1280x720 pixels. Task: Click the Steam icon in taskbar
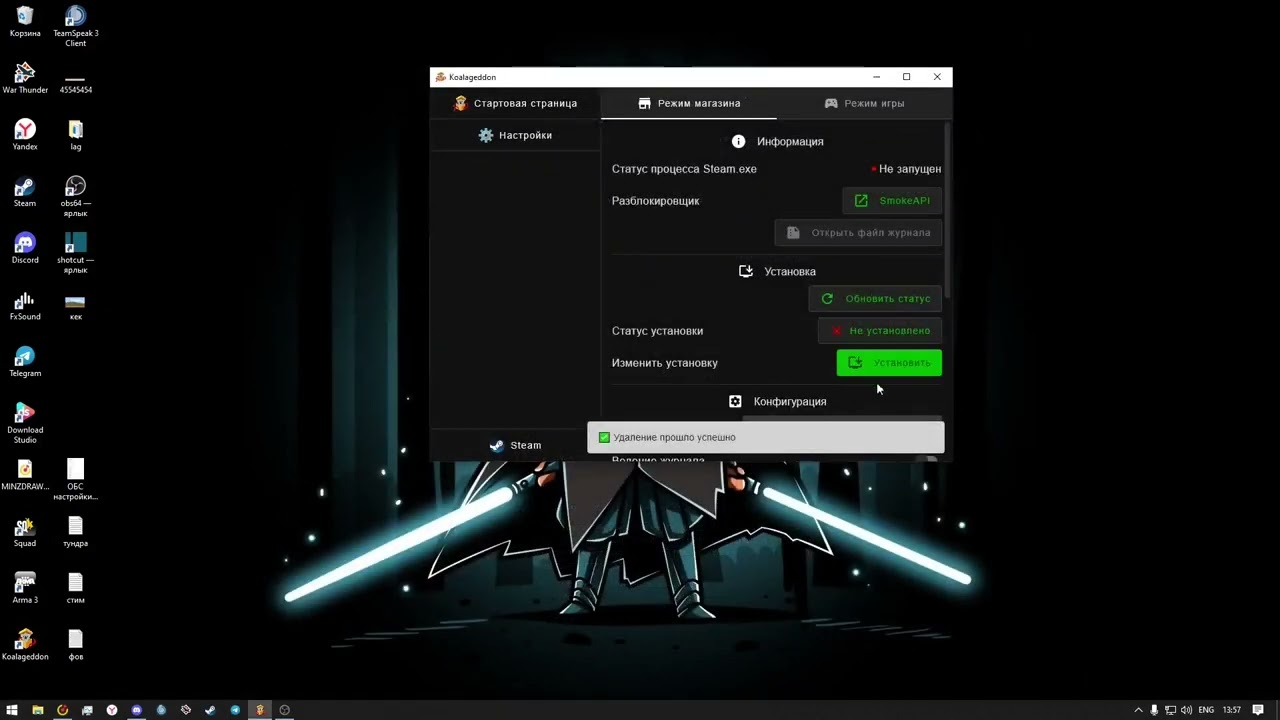(x=210, y=710)
